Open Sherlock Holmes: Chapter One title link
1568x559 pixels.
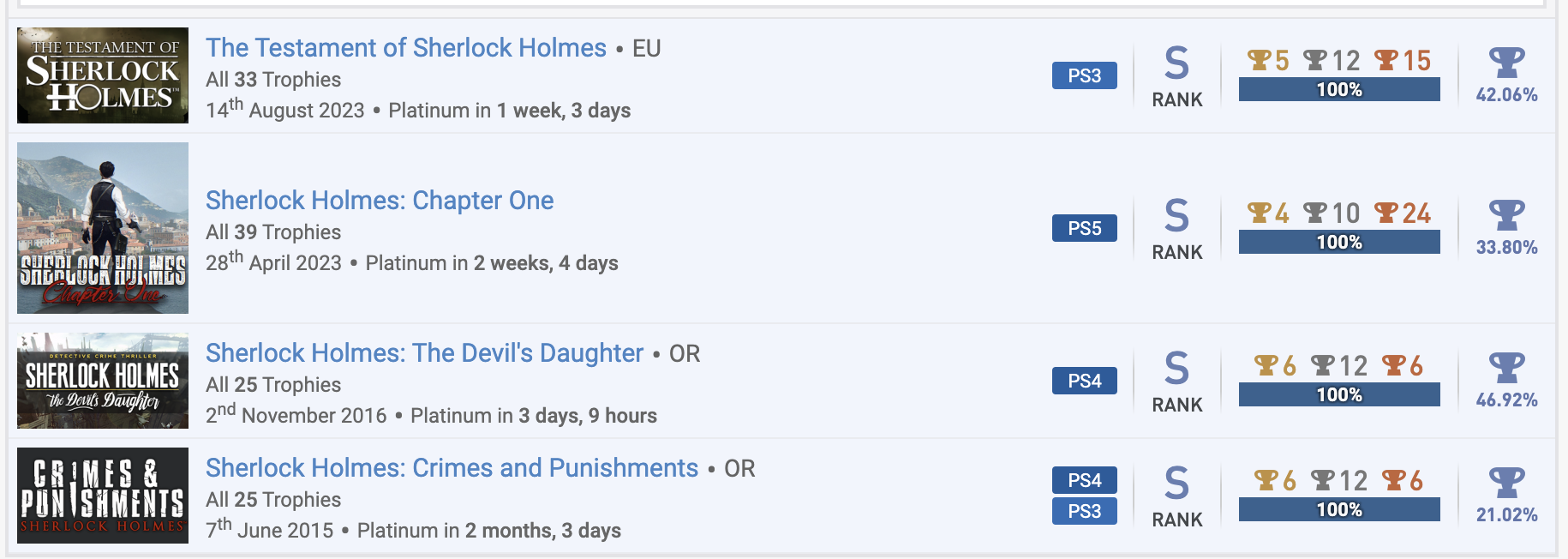pos(380,201)
